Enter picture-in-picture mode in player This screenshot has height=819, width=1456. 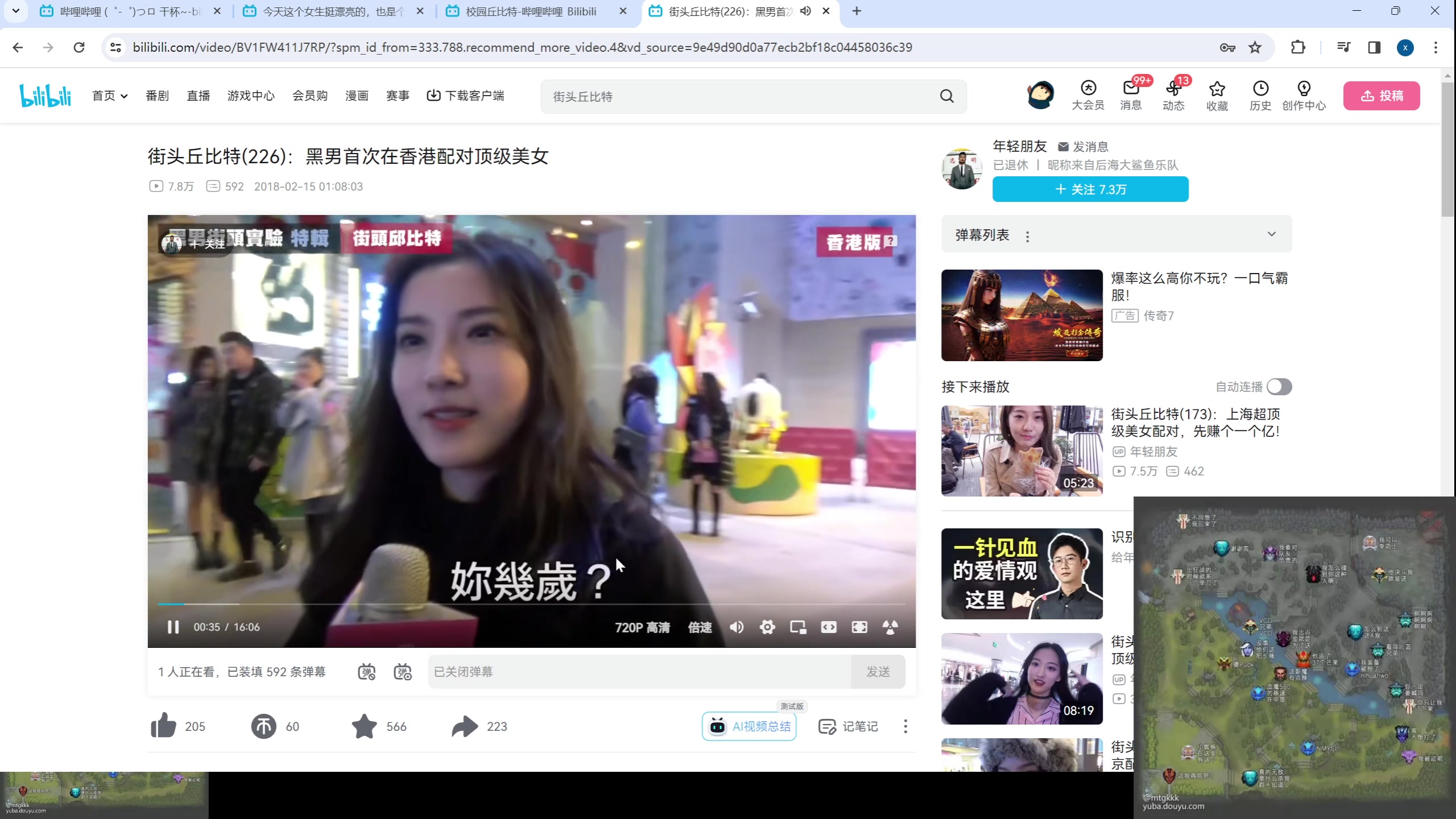797,627
